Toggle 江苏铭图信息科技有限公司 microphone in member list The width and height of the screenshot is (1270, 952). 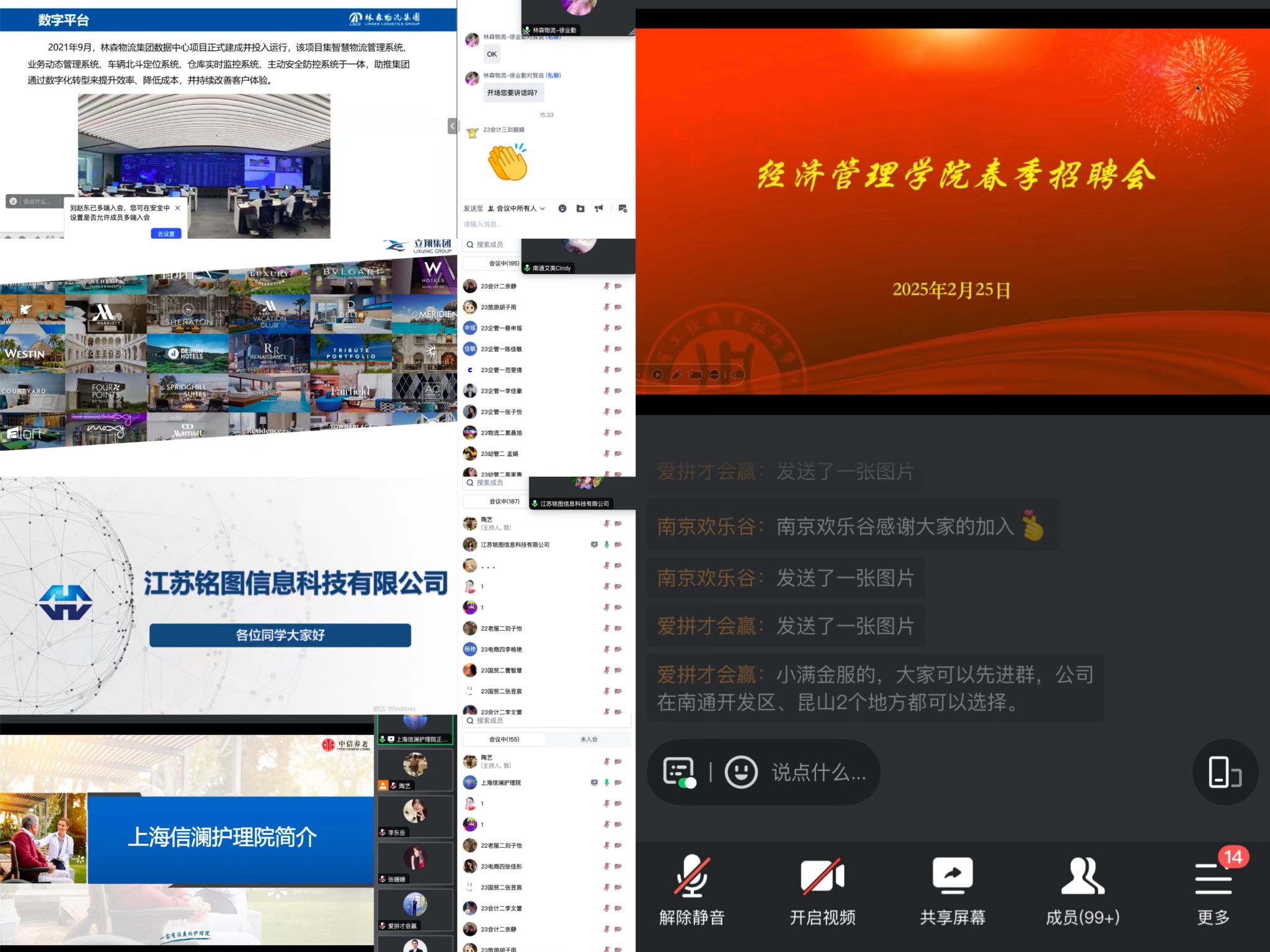point(606,545)
